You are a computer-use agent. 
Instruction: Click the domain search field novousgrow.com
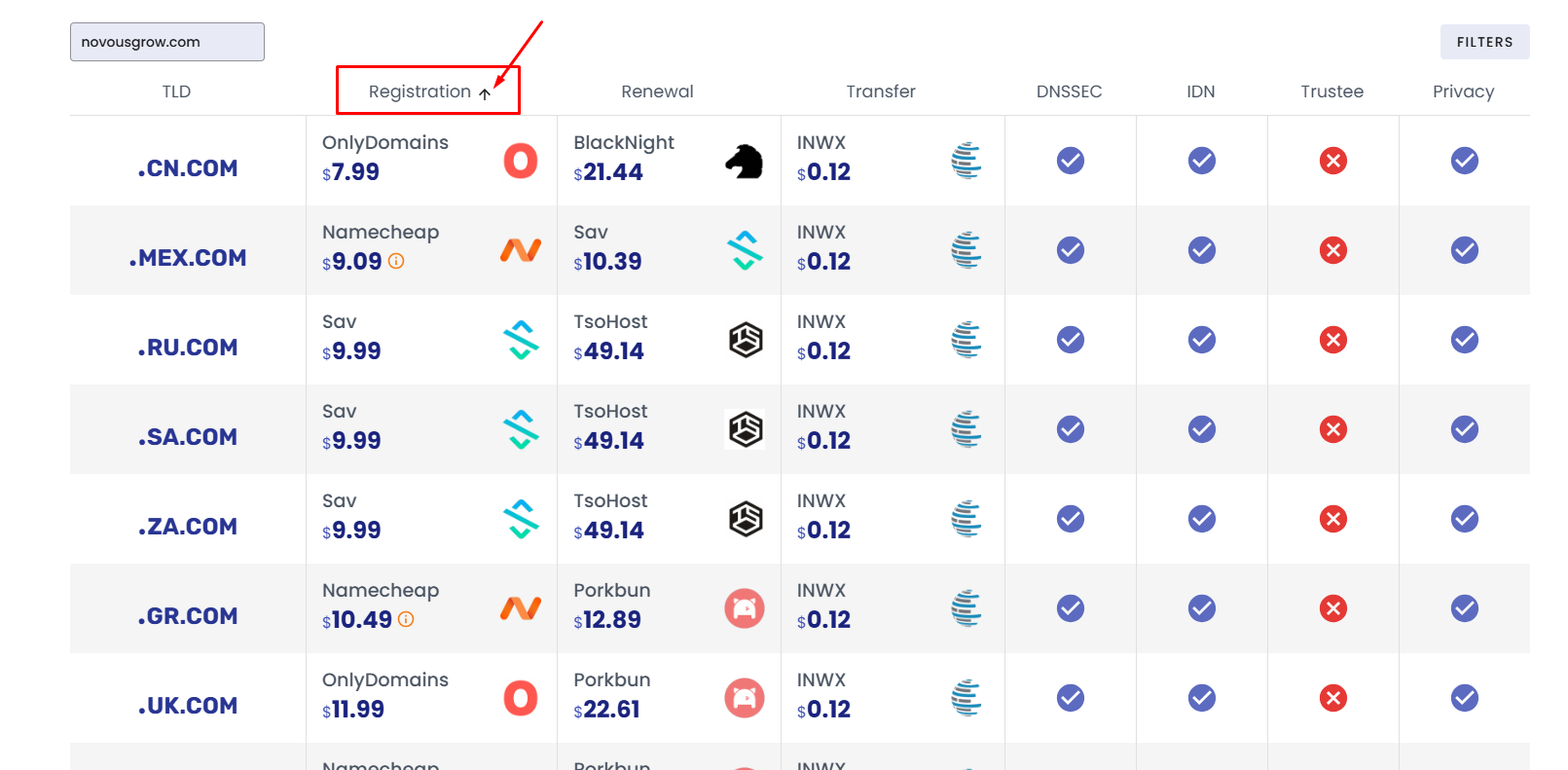(x=167, y=42)
